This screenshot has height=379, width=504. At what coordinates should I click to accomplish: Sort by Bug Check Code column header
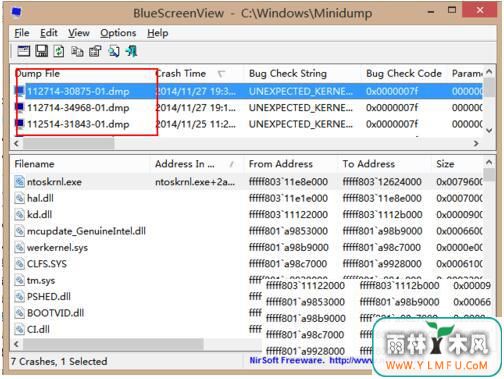click(404, 73)
